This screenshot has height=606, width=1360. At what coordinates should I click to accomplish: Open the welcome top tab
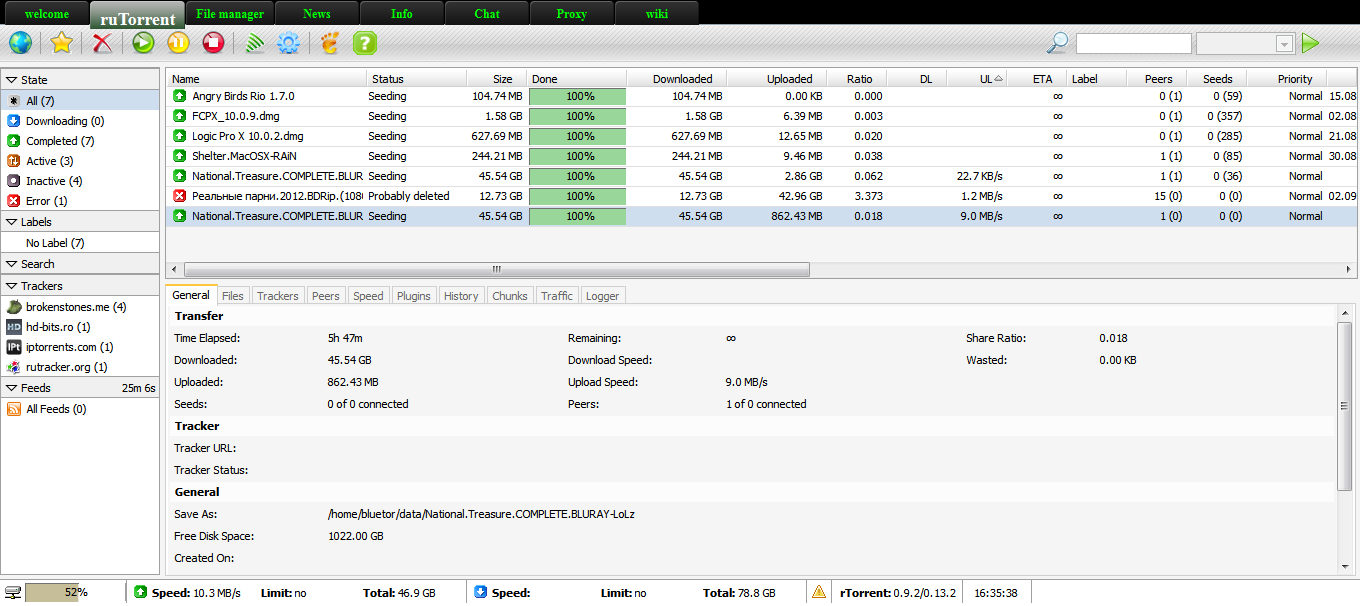pyautogui.click(x=46, y=14)
